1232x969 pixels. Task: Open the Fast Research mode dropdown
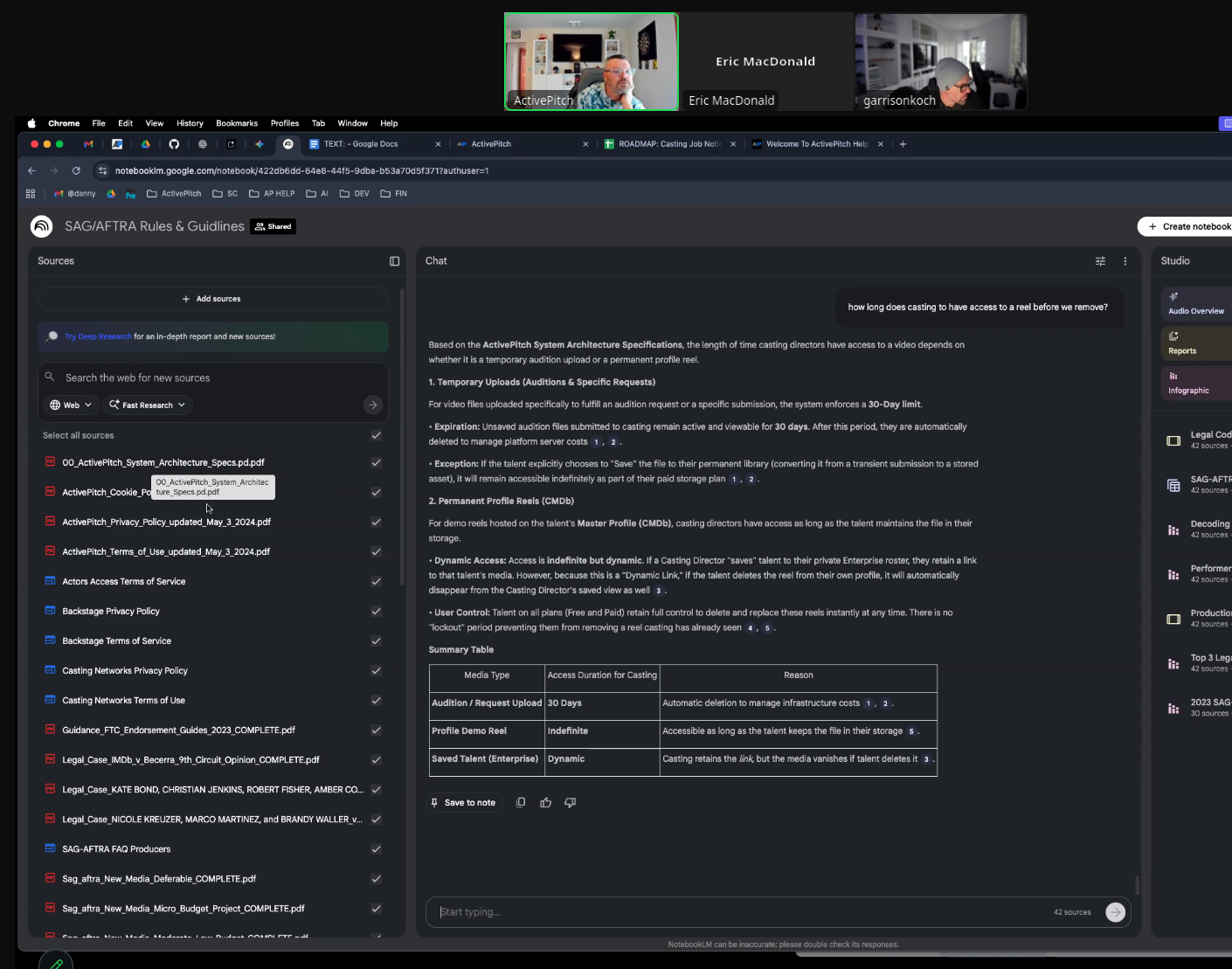point(148,405)
